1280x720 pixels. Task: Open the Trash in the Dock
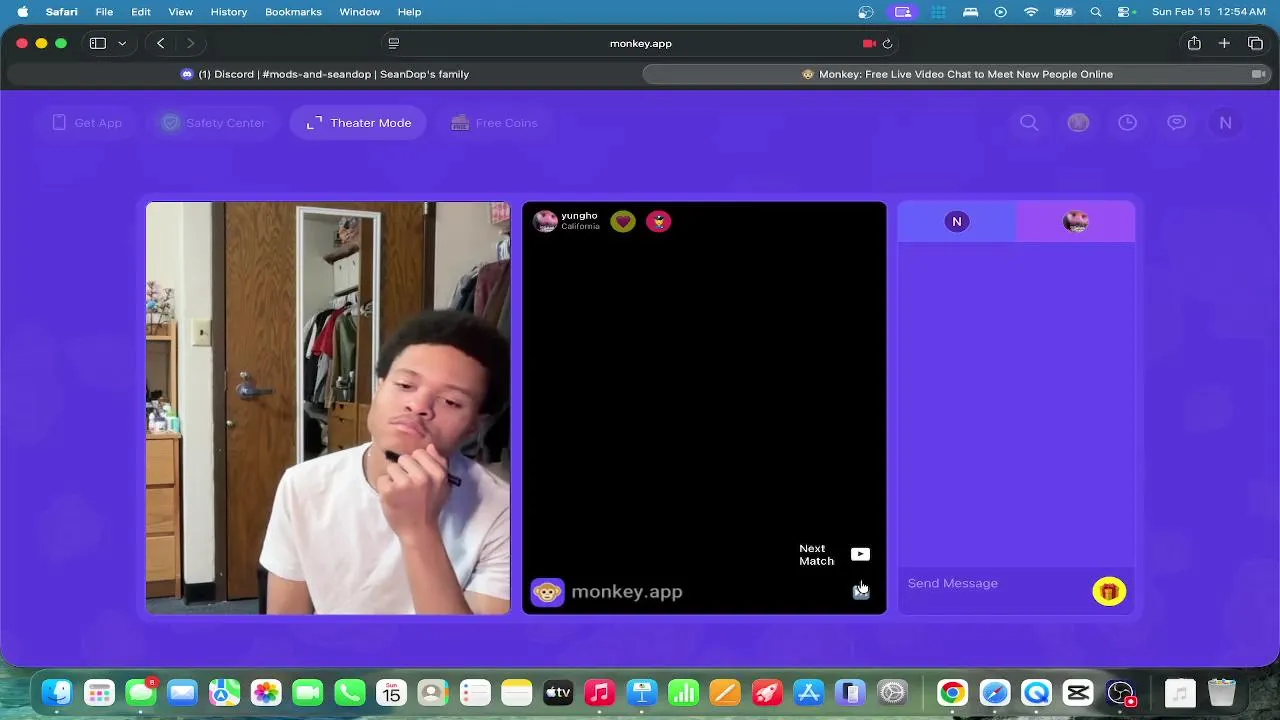(1222, 692)
